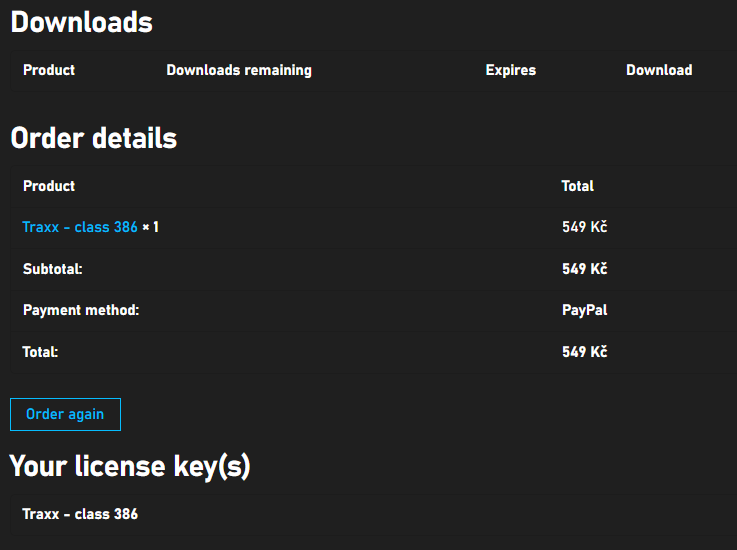The height and width of the screenshot is (550, 737).
Task: Click Traxx - class 386 in license keys table
Action: coord(80,514)
